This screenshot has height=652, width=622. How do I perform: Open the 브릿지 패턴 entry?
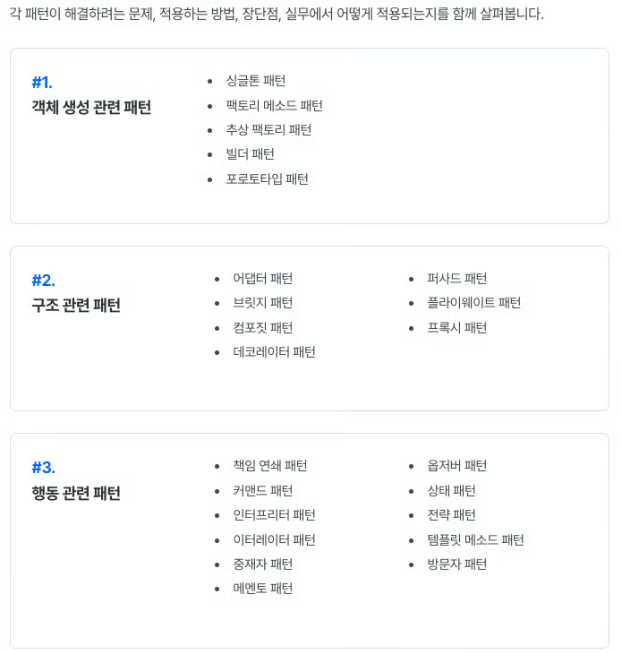[262, 303]
